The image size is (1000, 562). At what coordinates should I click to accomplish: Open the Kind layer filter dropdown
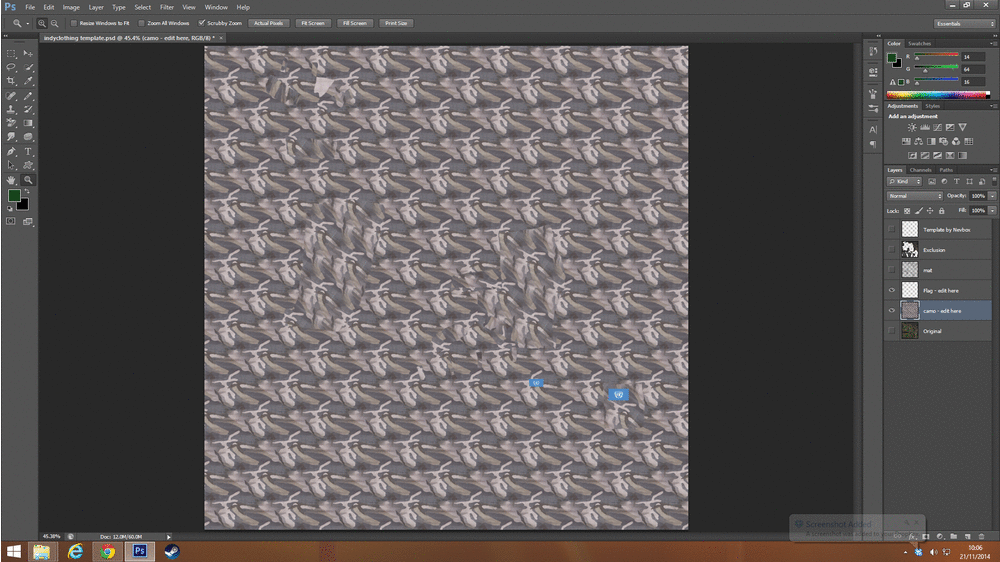click(904, 182)
